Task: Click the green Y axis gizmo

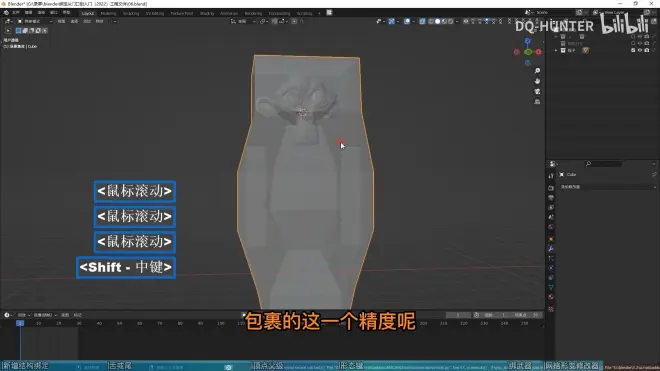Action: 528,52
